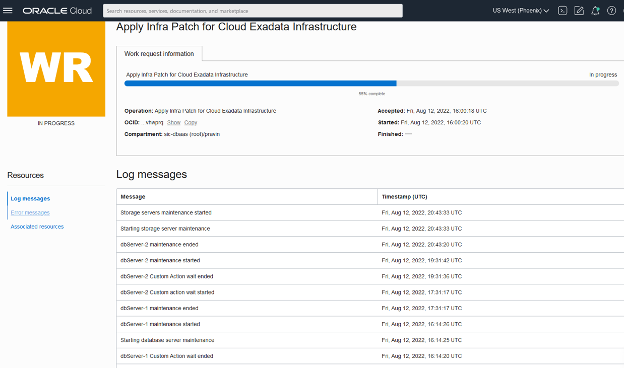Click timestamp of Storage servers maintenance started
The height and width of the screenshot is (368, 624).
coord(422,213)
